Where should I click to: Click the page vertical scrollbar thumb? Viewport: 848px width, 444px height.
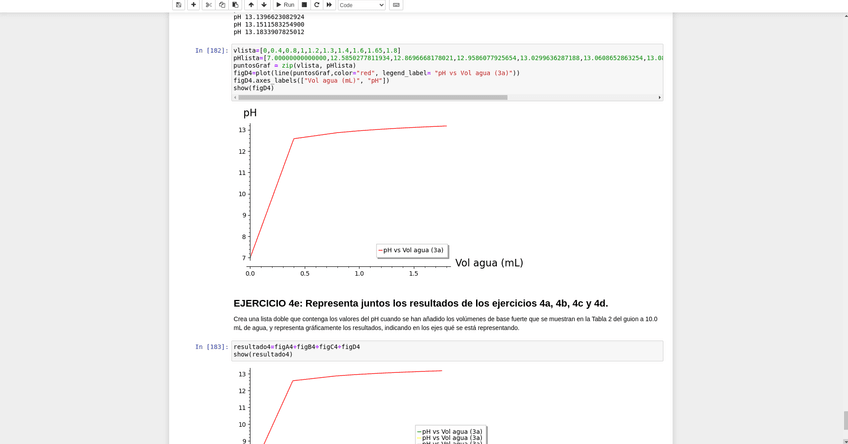click(845, 420)
